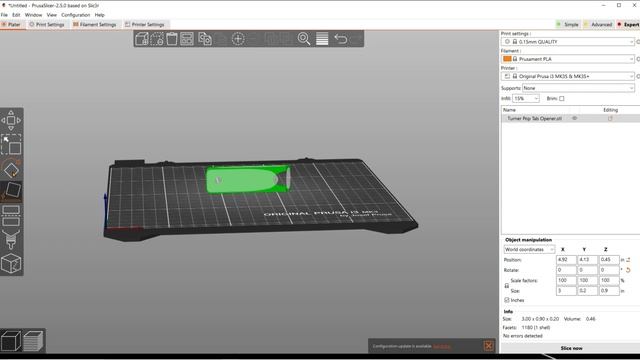Screen dimensions: 640x360
Task: Click the gear icon beside Print settings
Action: pyautogui.click(x=638, y=42)
